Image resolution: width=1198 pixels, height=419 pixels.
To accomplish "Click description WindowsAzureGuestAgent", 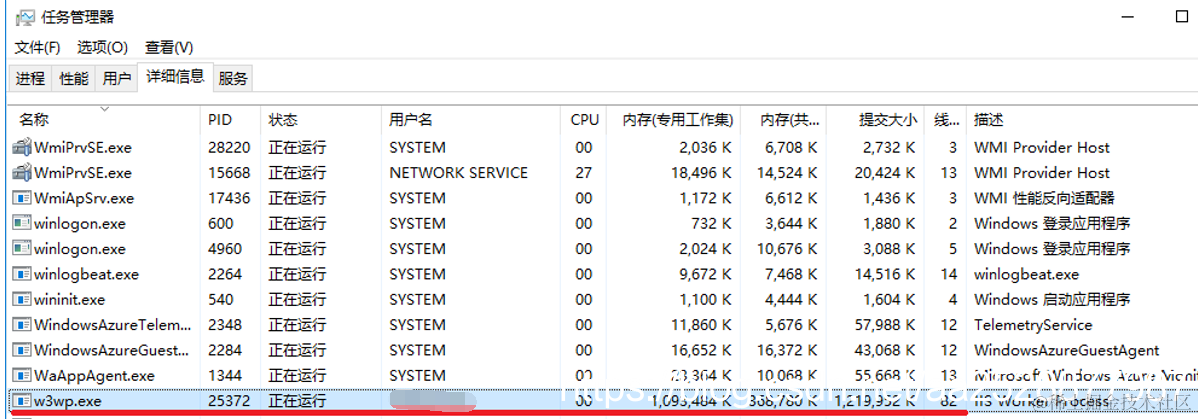I will coord(1067,351).
